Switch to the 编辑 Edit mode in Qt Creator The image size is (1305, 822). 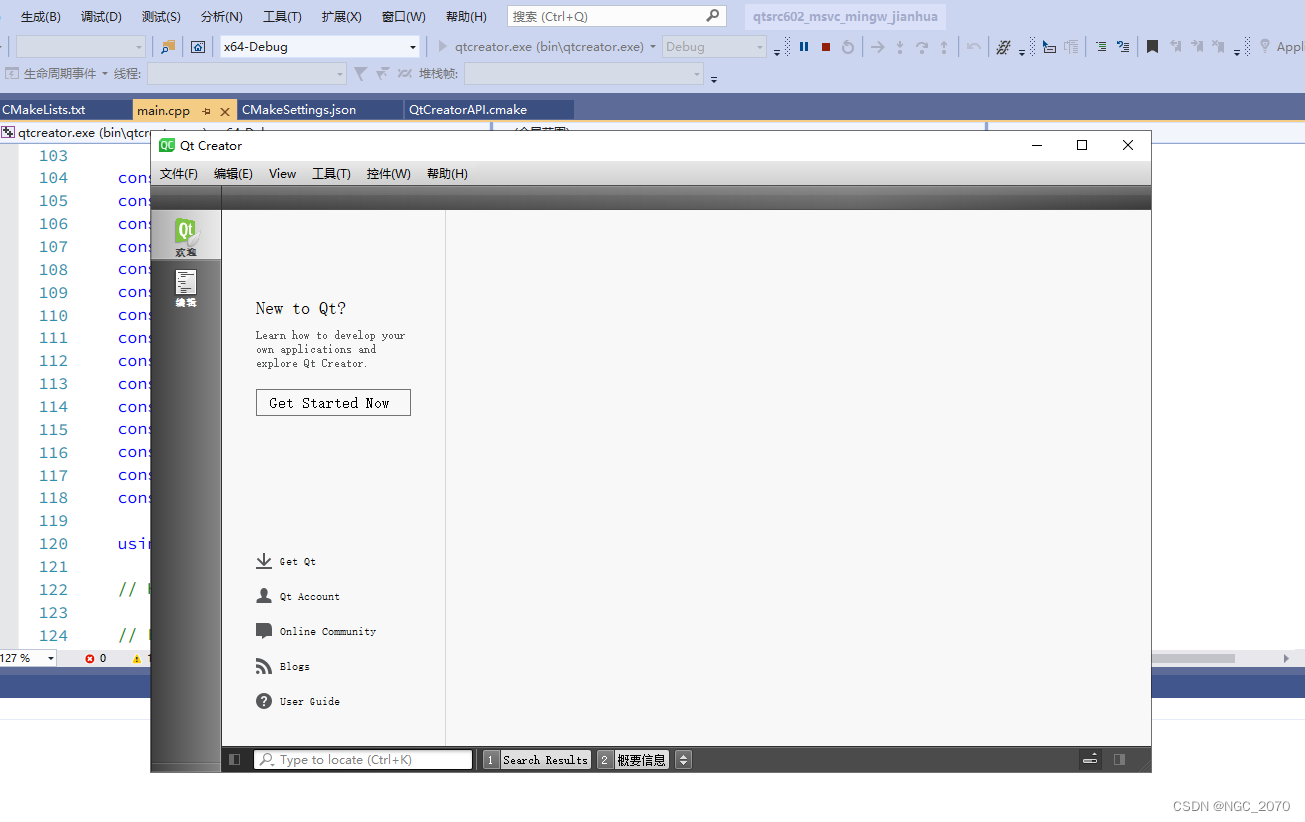[x=186, y=288]
